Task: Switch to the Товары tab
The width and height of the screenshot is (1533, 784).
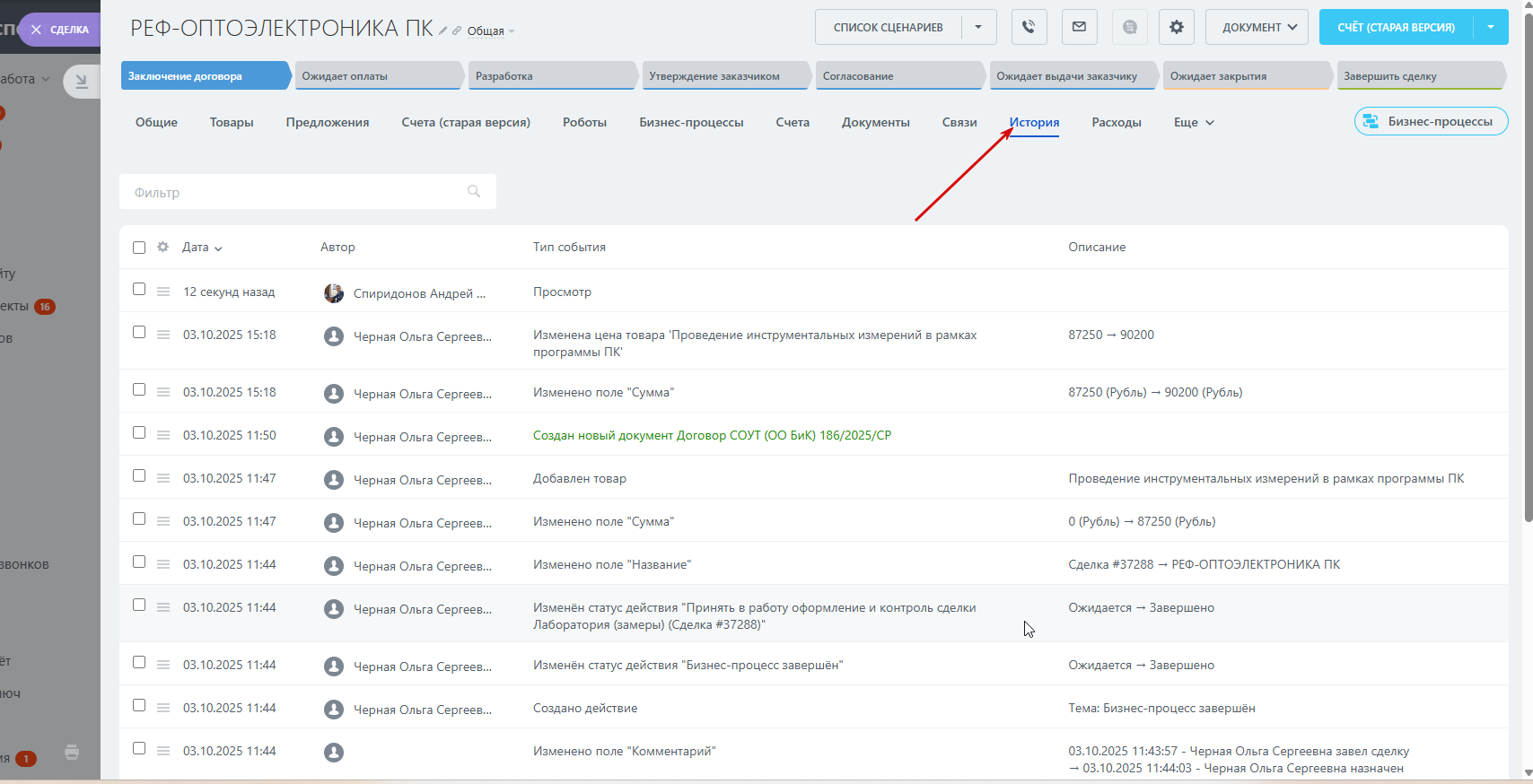Action: [232, 122]
